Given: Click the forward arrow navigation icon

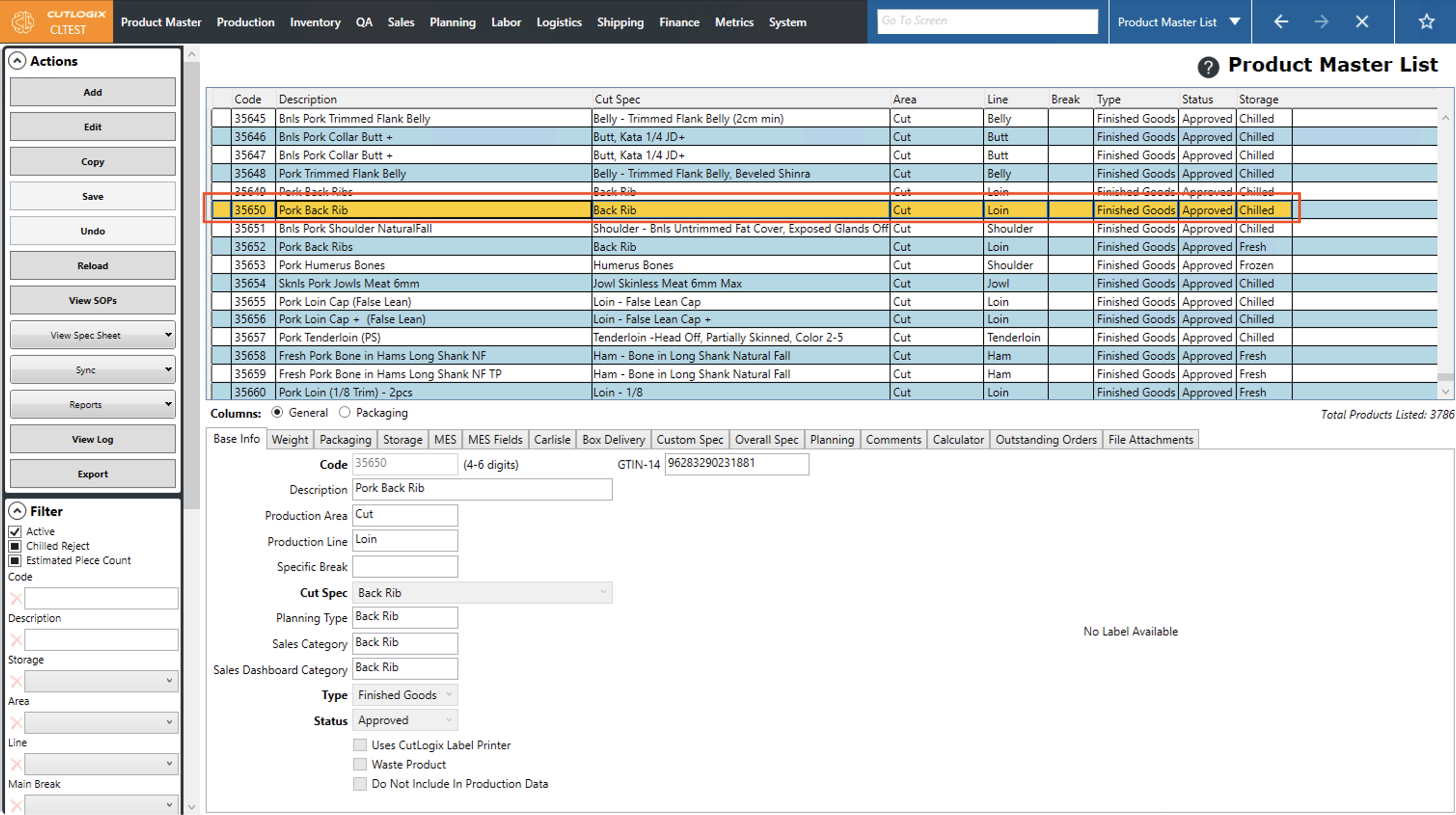Looking at the screenshot, I should 1321,22.
